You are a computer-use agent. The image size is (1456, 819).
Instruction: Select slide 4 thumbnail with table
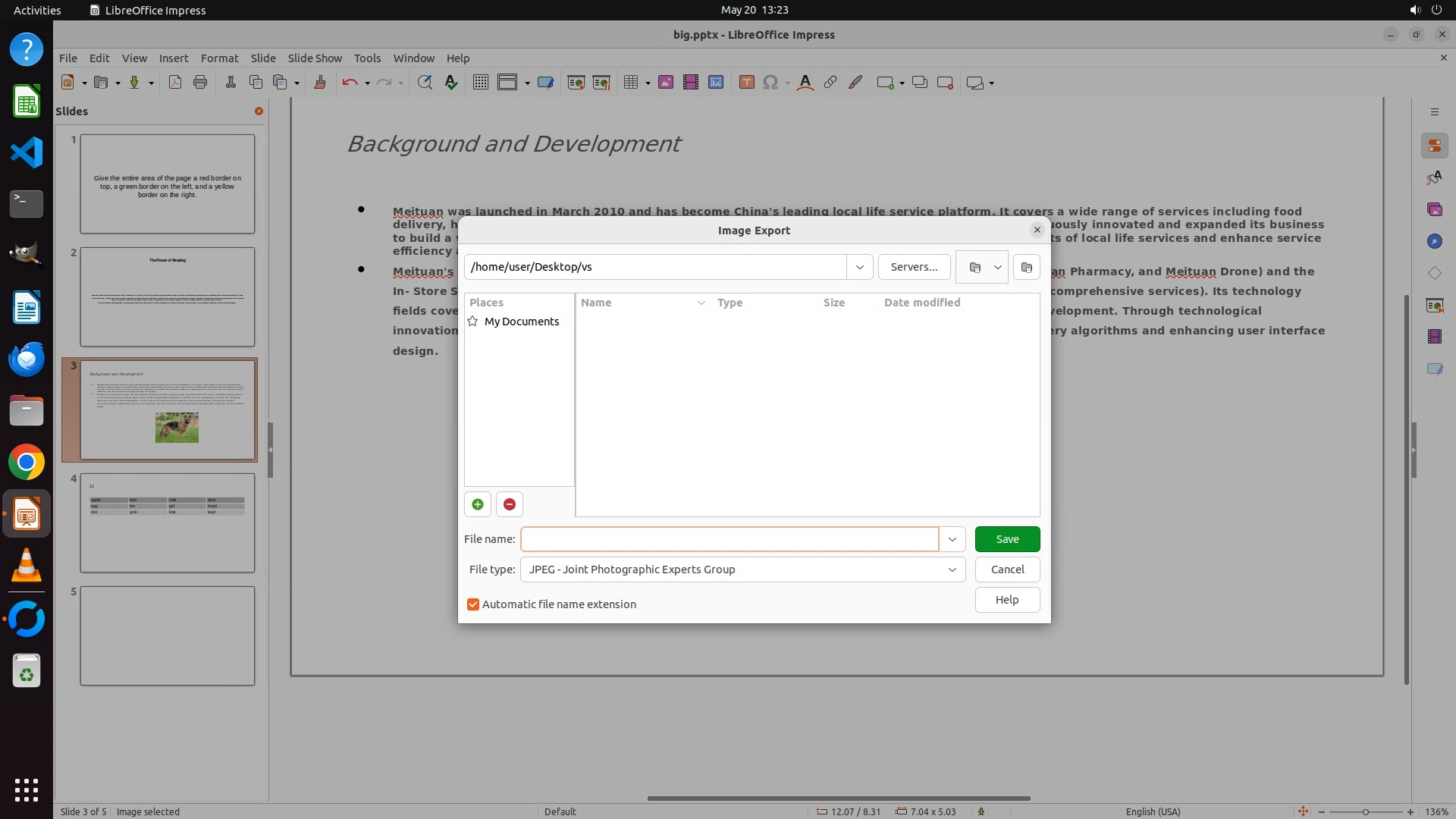point(168,522)
